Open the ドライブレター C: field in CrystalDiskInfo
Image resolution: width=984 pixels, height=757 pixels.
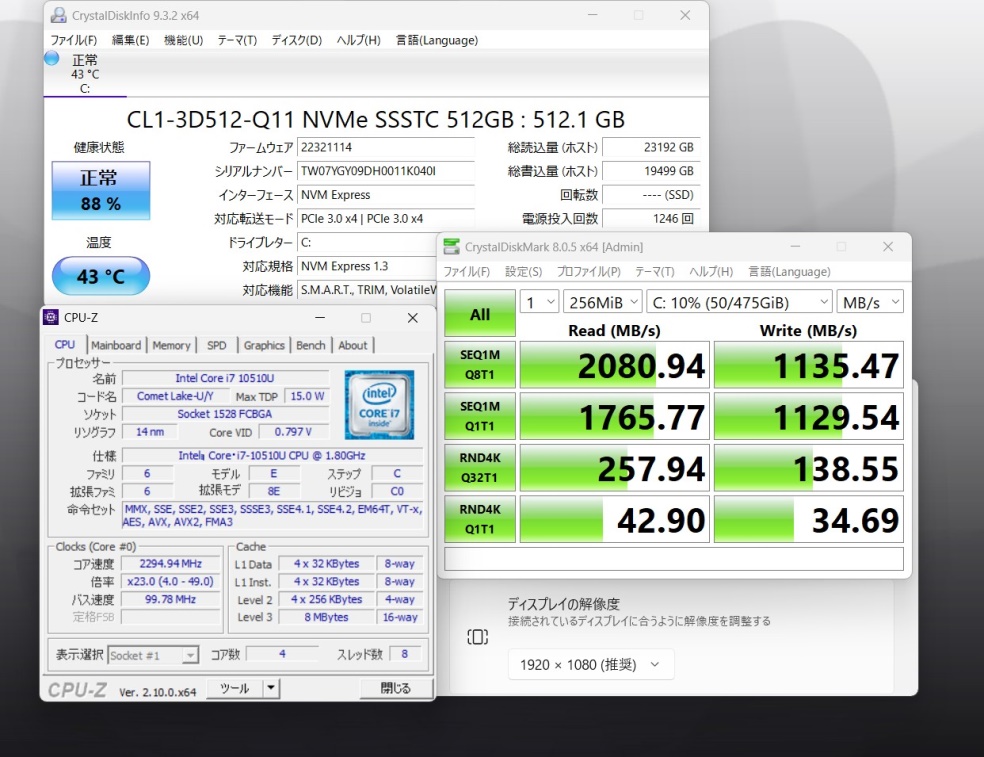[367, 242]
